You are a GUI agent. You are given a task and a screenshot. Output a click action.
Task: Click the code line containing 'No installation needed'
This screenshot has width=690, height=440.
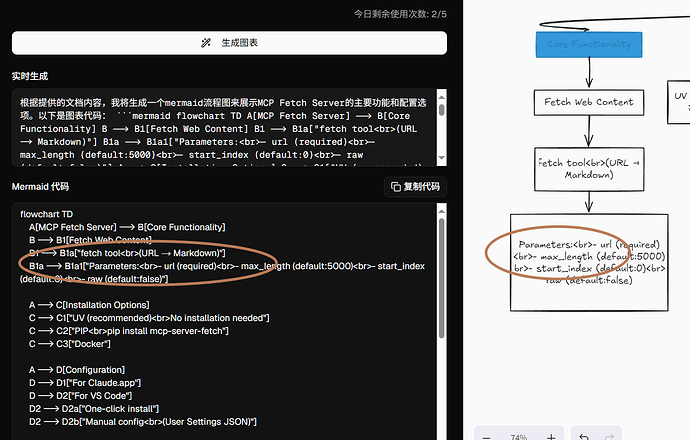149,318
